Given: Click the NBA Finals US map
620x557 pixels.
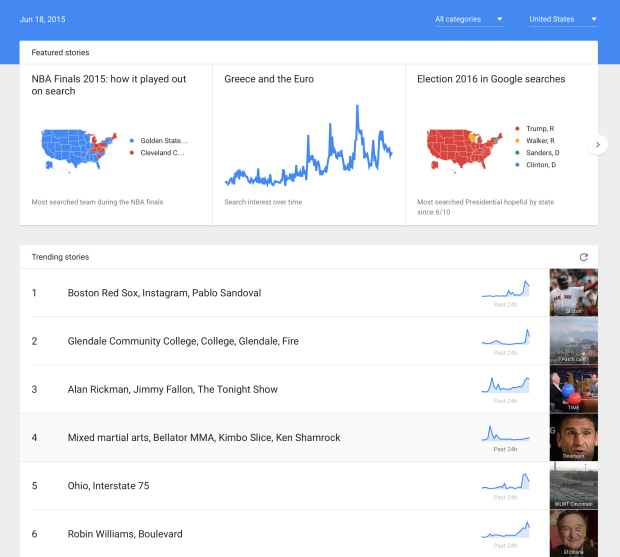Looking at the screenshot, I should pos(79,151).
